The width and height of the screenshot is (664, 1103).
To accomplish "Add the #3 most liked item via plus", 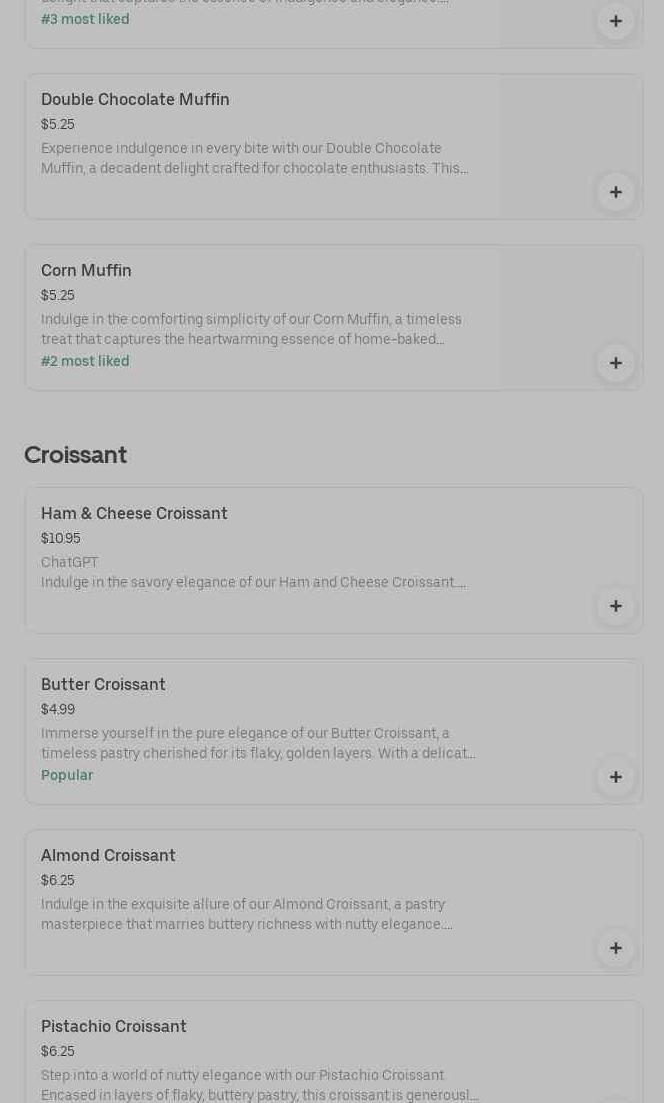I will [616, 21].
